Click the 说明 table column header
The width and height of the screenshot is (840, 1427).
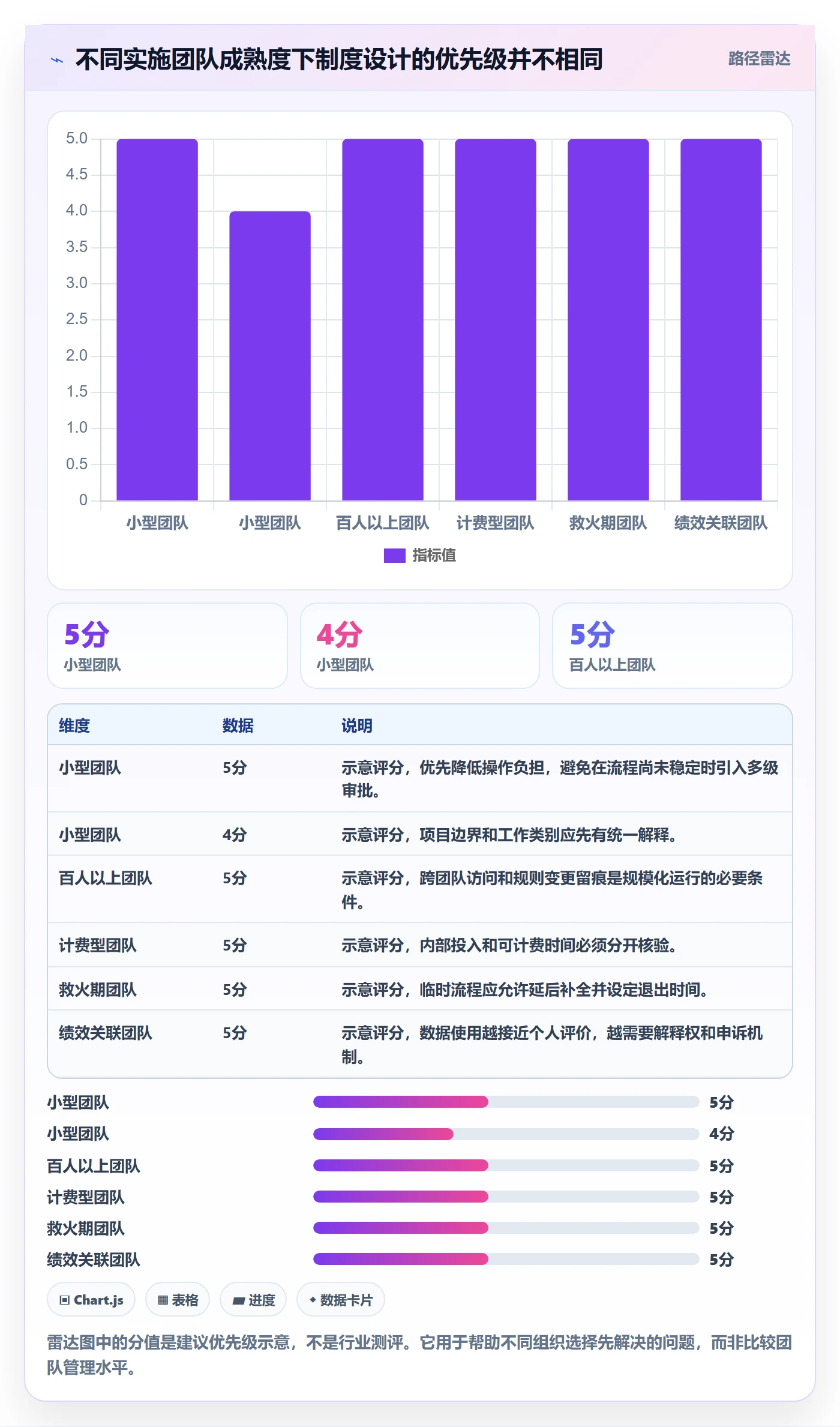point(357,726)
